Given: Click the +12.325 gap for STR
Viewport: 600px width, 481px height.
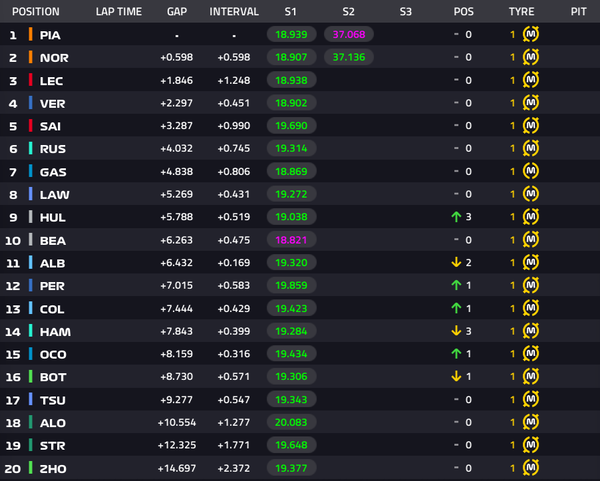Looking at the screenshot, I should tap(177, 445).
